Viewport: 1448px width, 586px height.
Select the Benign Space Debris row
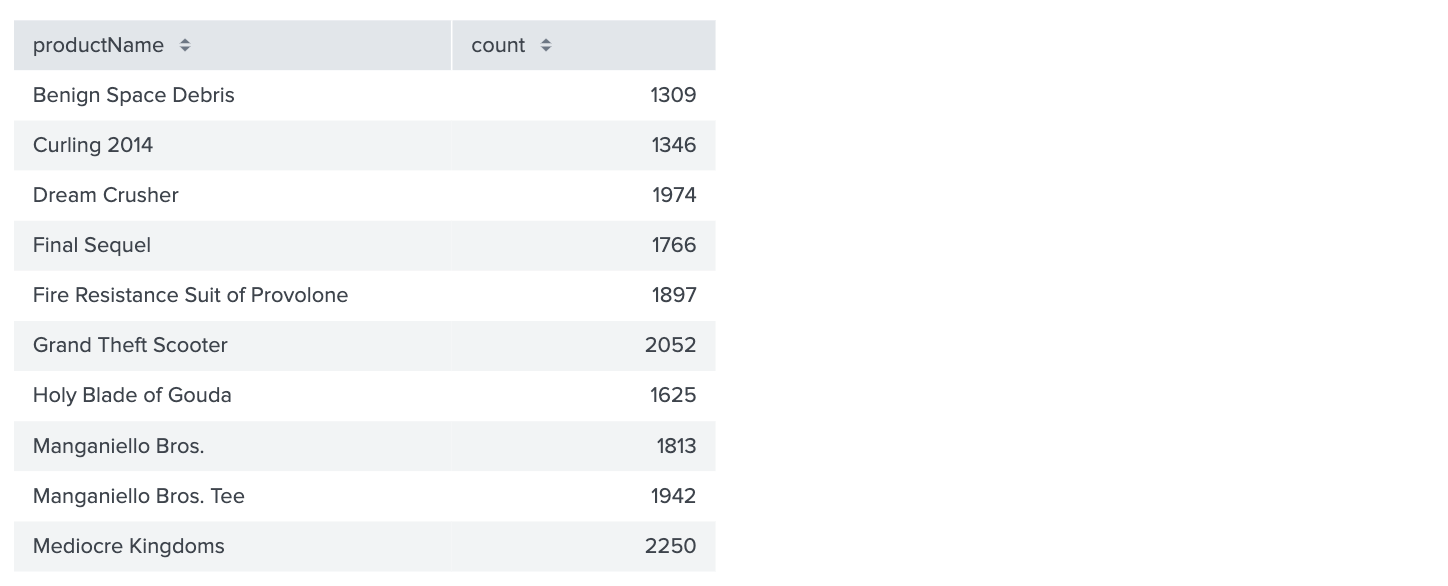coord(134,95)
